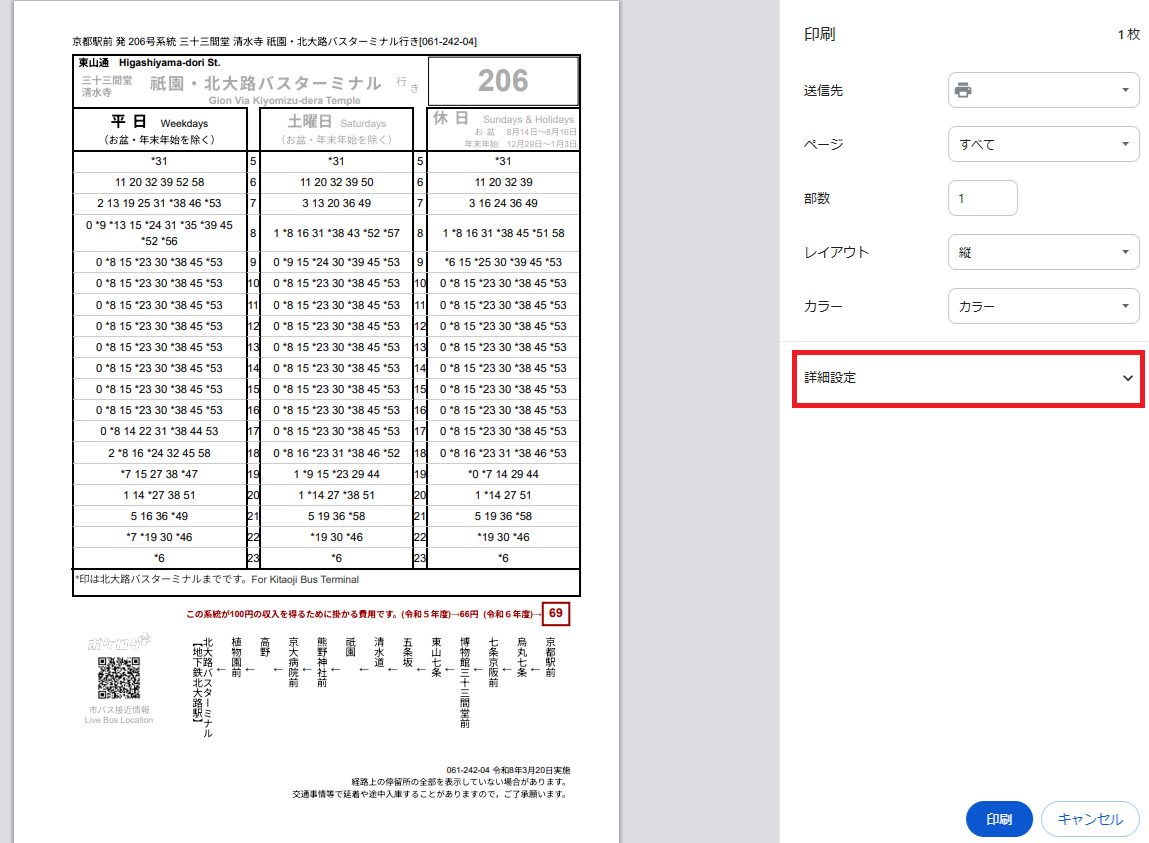Click the カラー dropdown chevron
Image resolution: width=1149 pixels, height=843 pixels.
1127,305
